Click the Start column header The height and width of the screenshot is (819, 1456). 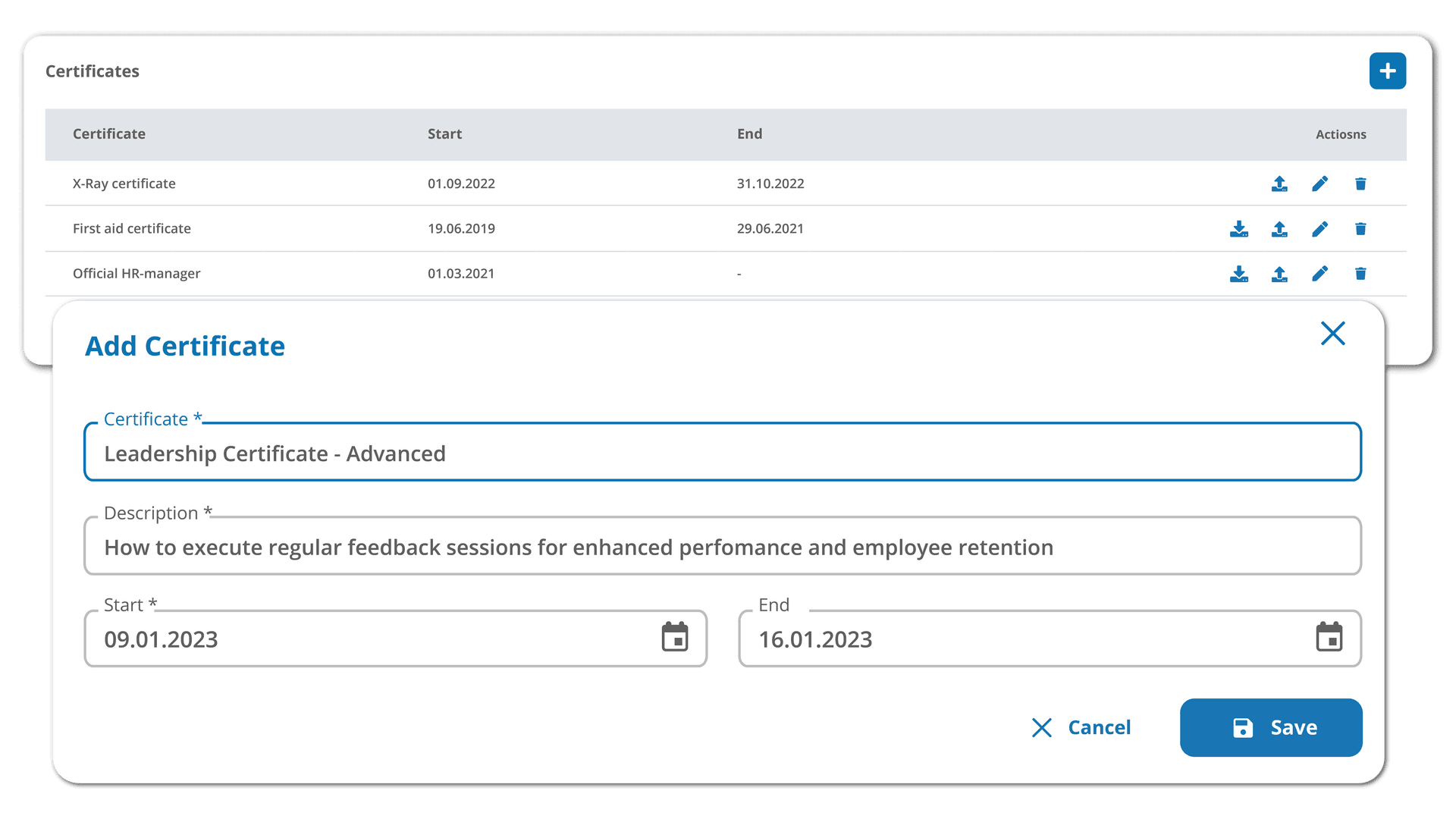[444, 134]
